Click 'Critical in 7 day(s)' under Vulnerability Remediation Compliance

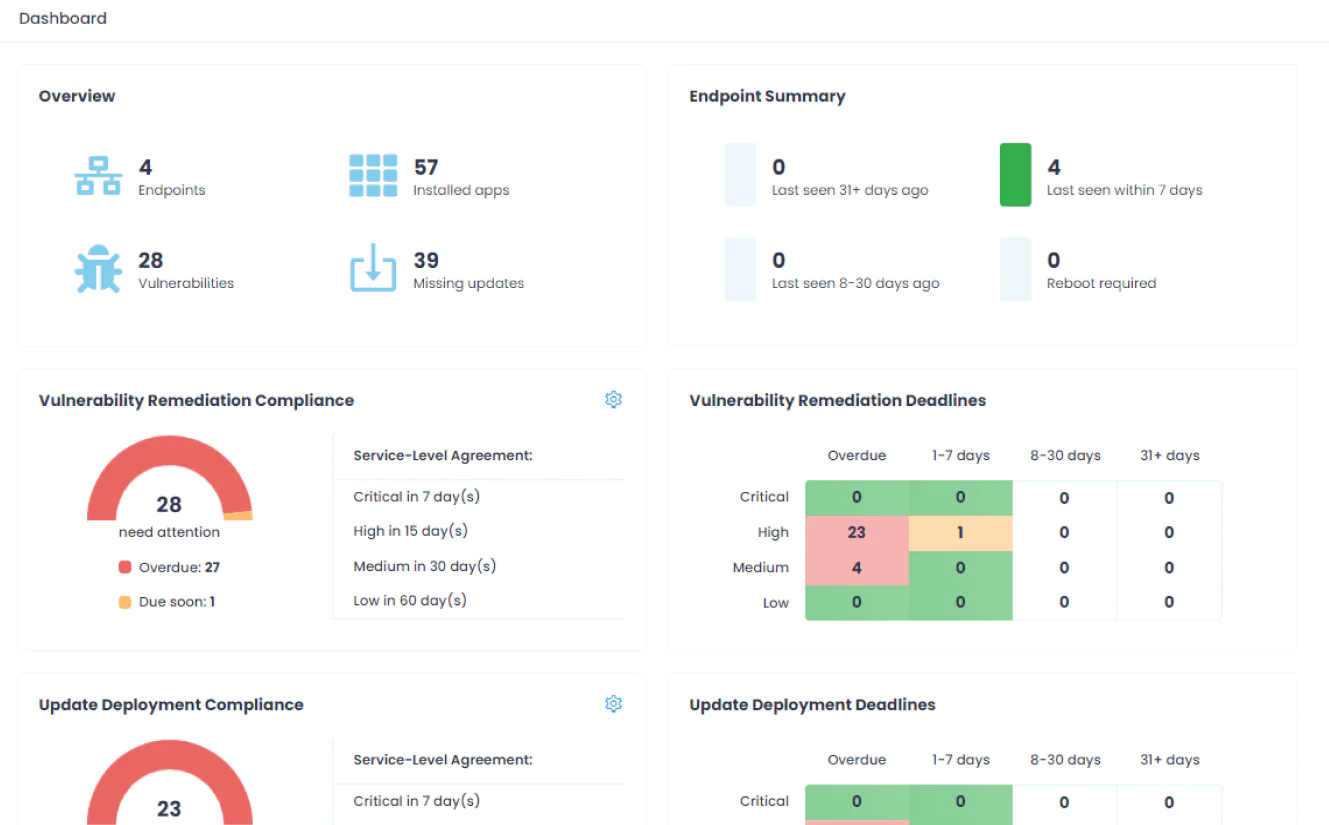tap(417, 497)
